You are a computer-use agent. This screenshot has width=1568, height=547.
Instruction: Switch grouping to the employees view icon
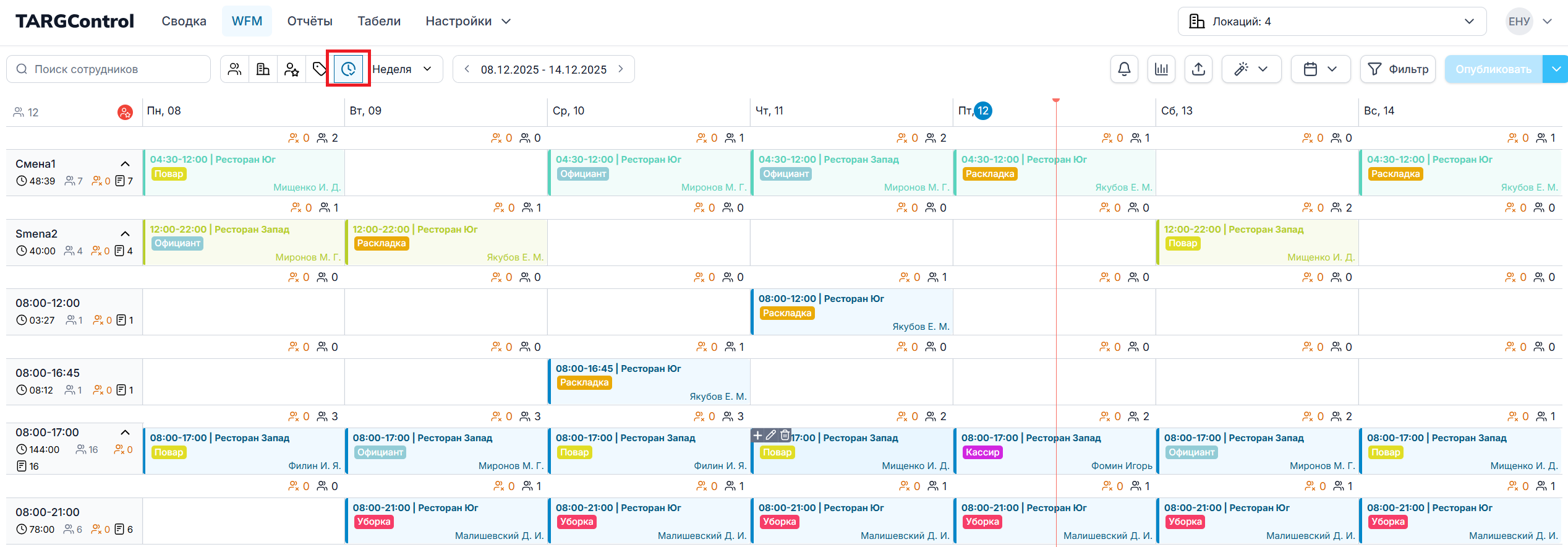(x=234, y=69)
